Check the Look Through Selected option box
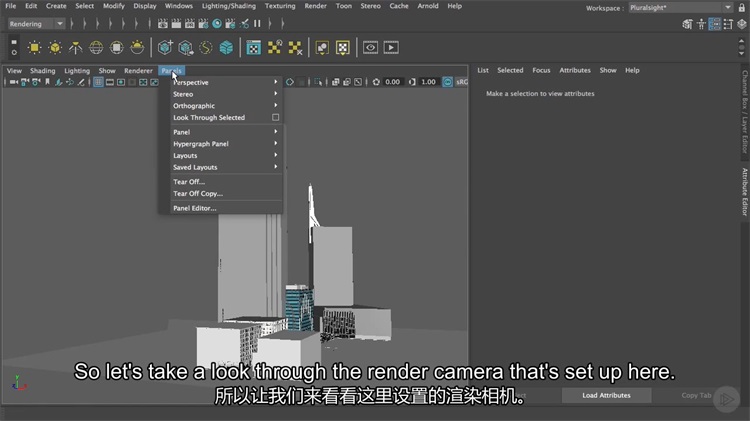This screenshot has height=421, width=750. pos(276,117)
